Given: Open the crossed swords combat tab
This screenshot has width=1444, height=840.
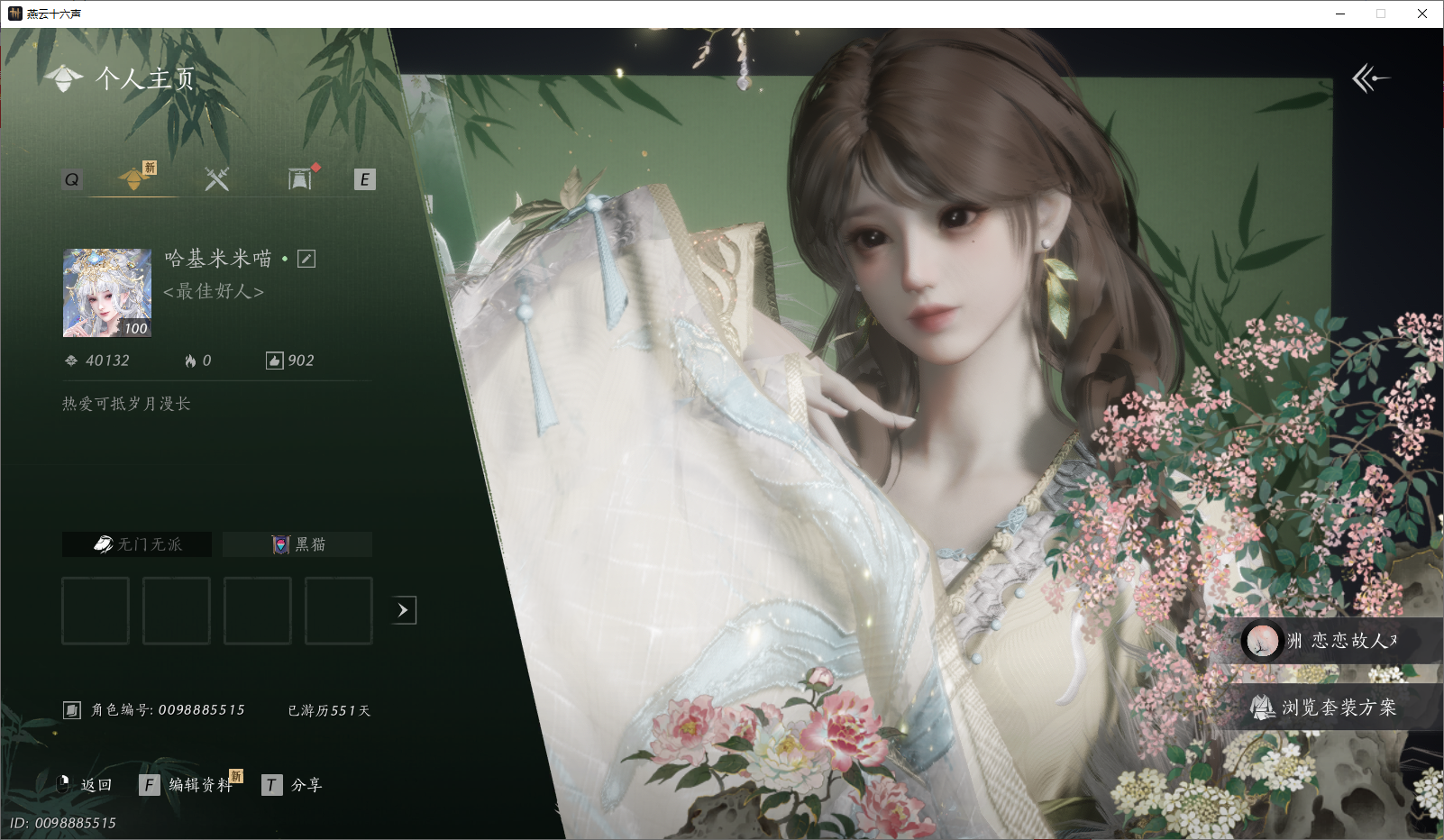Looking at the screenshot, I should pos(216,178).
